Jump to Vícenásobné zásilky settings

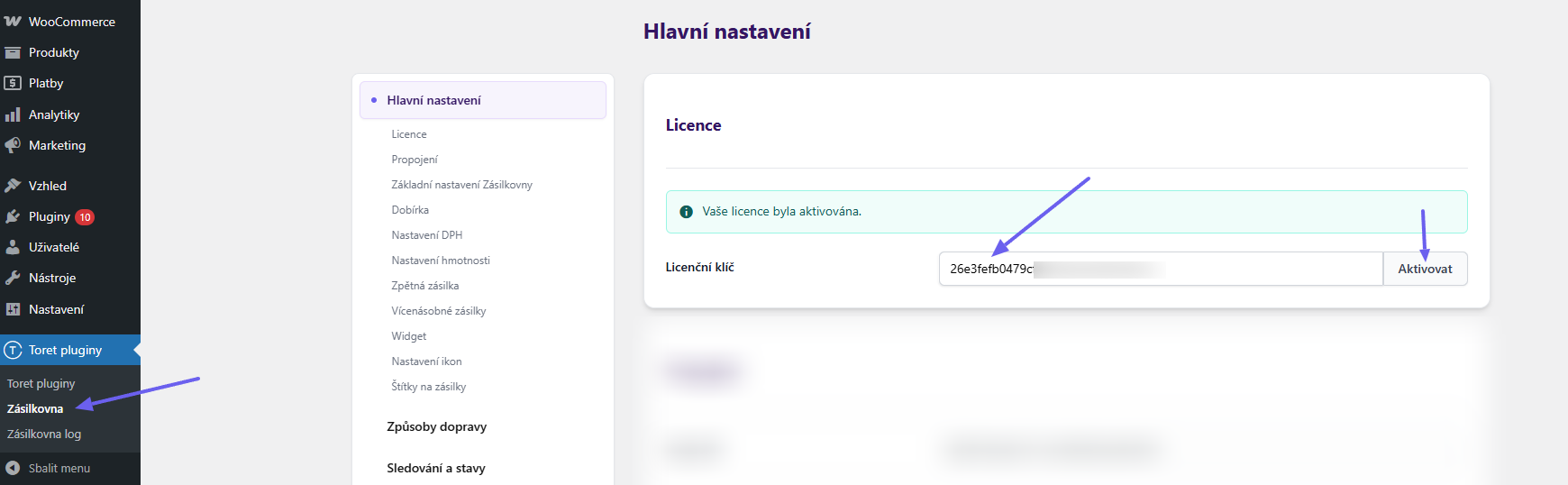pyautogui.click(x=439, y=311)
